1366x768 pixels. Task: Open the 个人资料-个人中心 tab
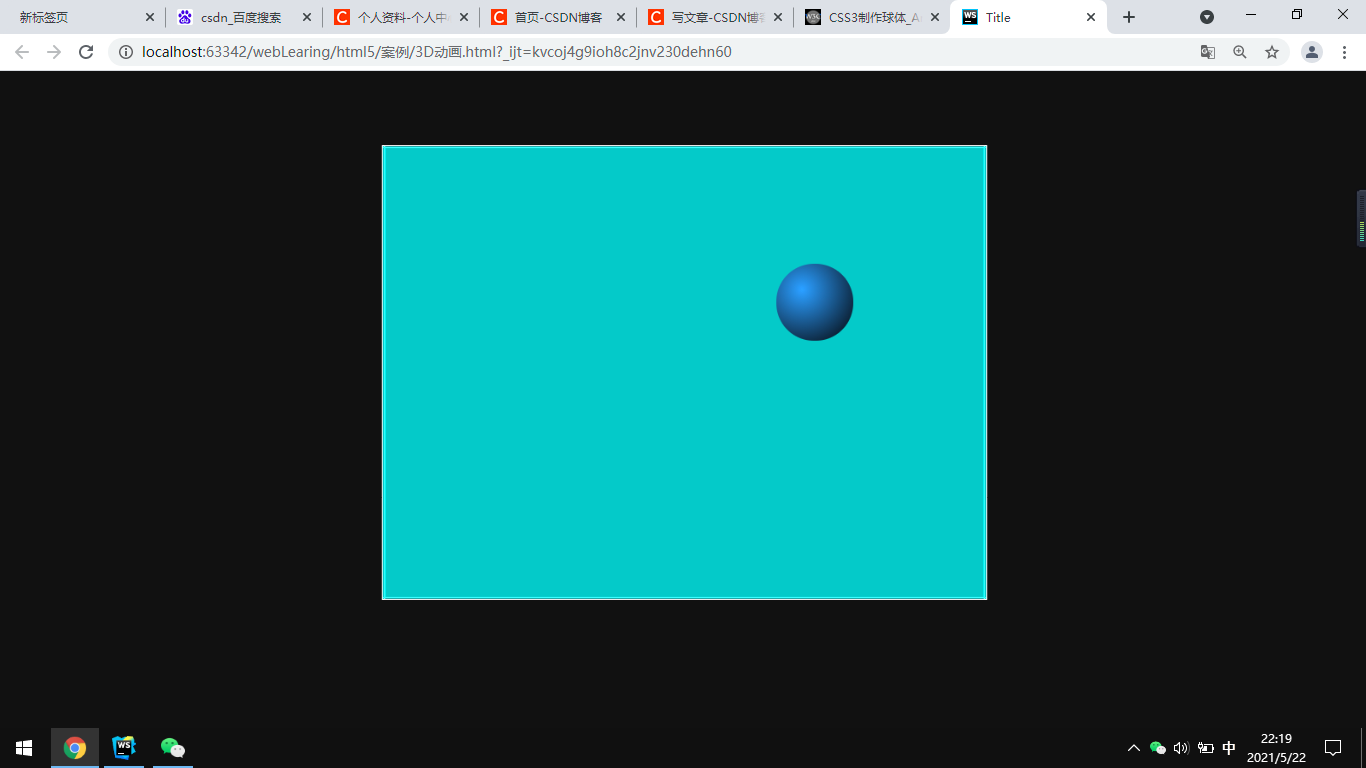(400, 17)
